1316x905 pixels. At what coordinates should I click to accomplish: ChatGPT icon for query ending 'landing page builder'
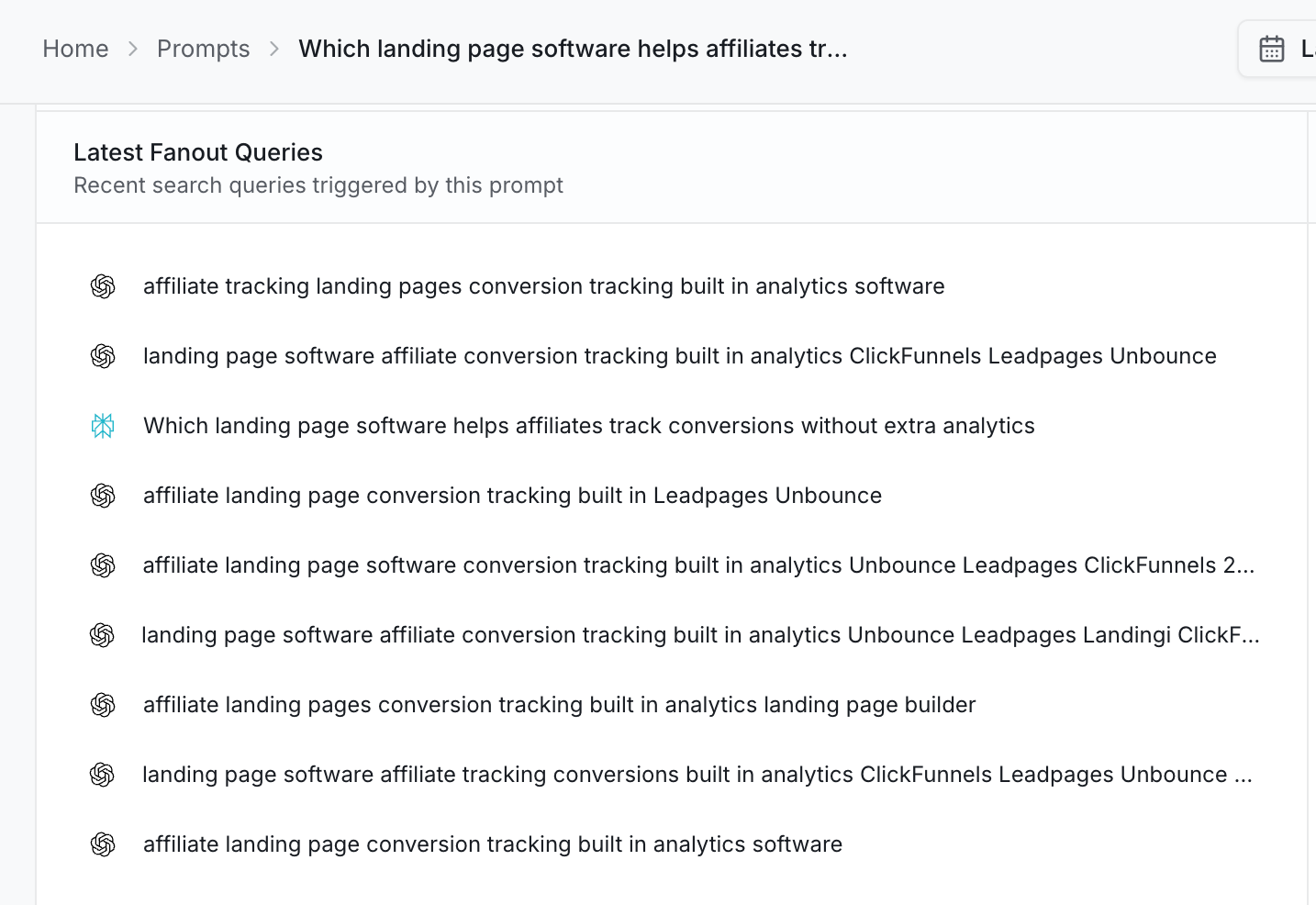[x=103, y=705]
